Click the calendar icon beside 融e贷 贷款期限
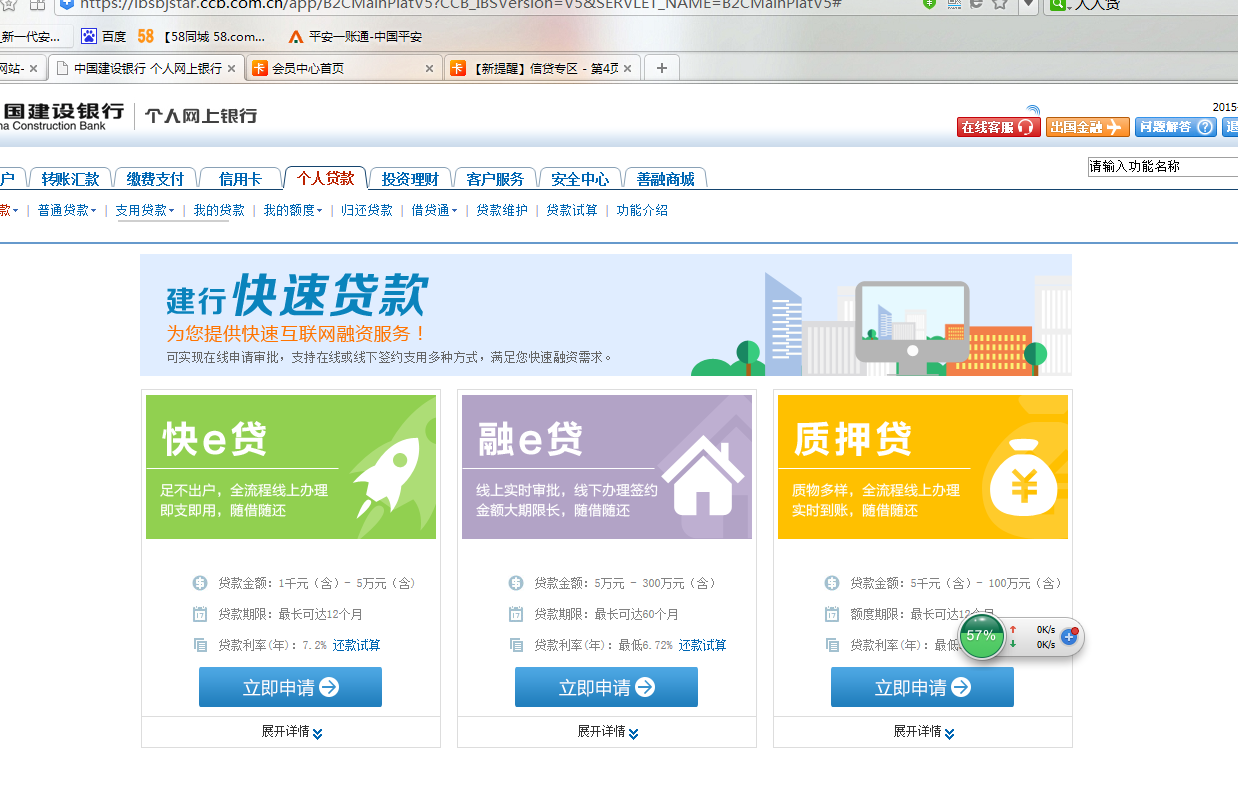Screen dimensions: 1238x792 coord(516,614)
